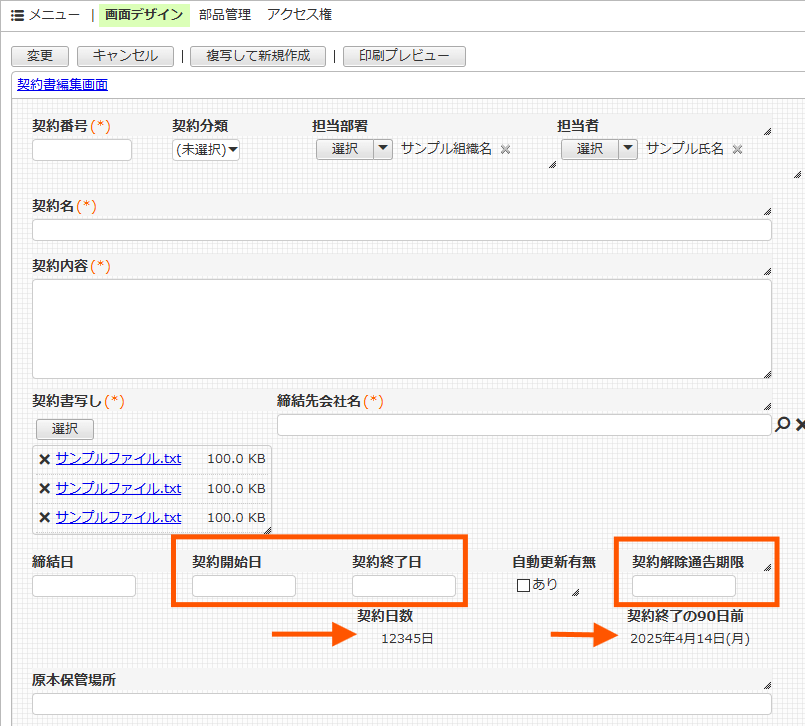
Task: Delete the second サンプルファイル.txt attachment
Action: coord(44,488)
